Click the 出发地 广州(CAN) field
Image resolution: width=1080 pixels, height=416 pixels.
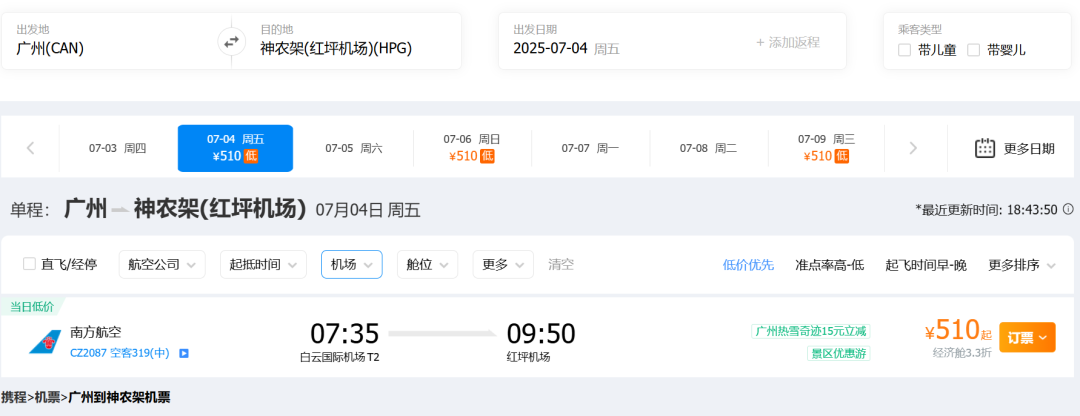click(x=109, y=41)
